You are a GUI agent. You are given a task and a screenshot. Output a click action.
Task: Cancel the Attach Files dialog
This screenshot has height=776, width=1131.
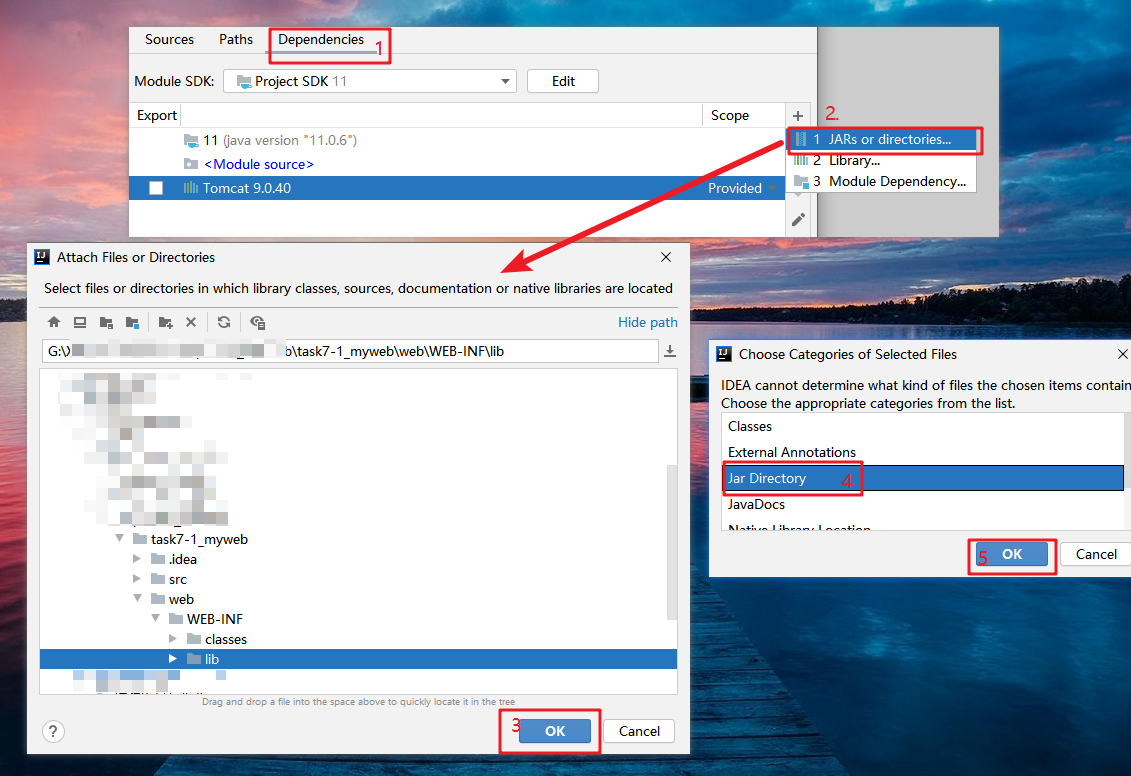(639, 731)
